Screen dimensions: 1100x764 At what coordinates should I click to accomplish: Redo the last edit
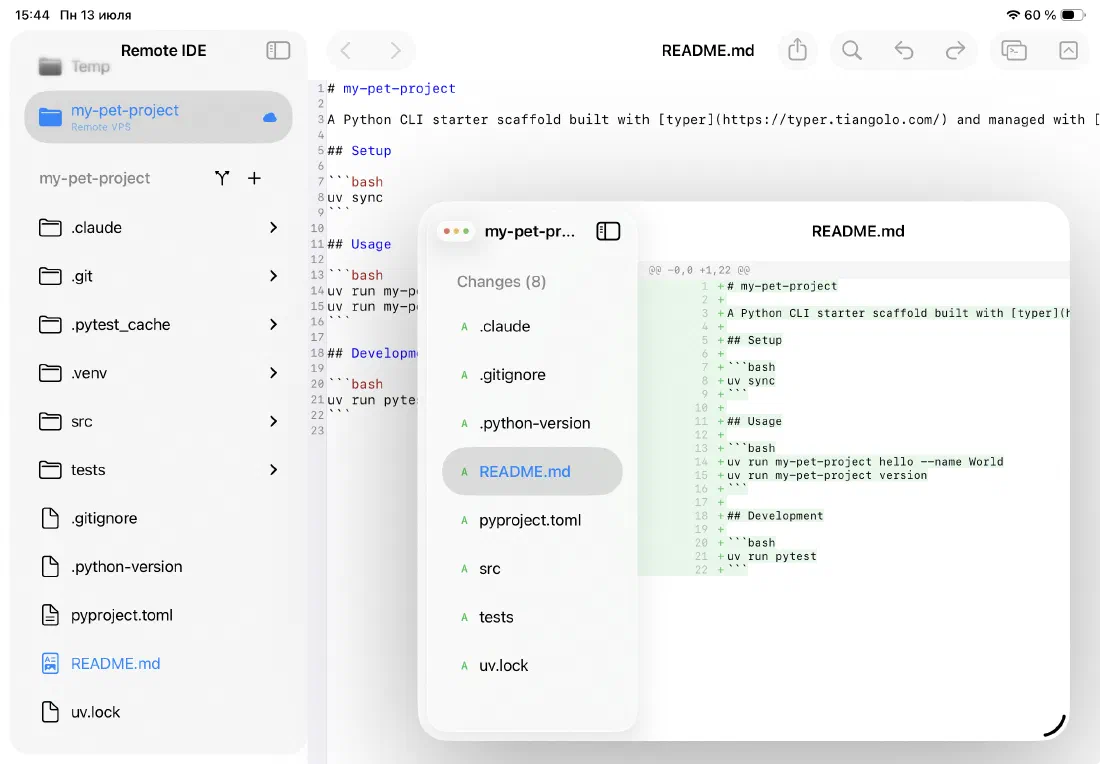955,51
